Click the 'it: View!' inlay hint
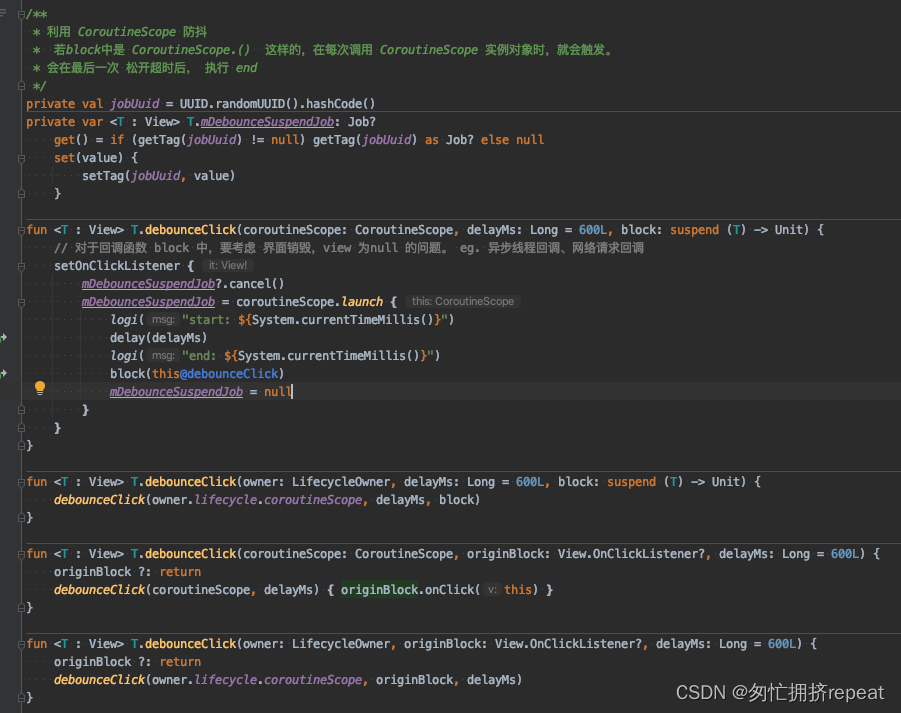901x713 pixels. (228, 265)
